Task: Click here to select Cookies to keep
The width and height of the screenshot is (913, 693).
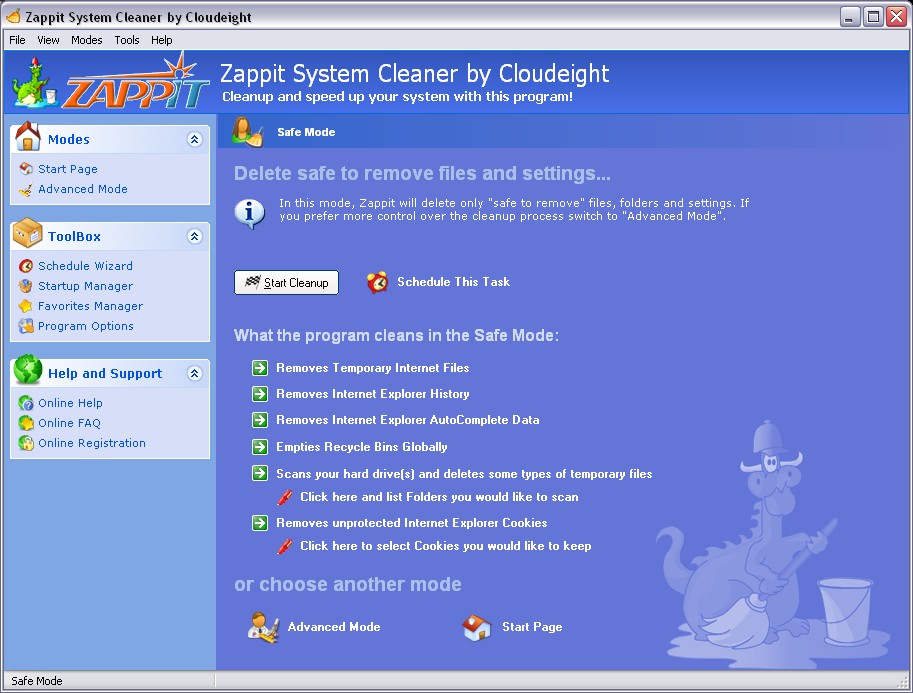Action: point(446,546)
